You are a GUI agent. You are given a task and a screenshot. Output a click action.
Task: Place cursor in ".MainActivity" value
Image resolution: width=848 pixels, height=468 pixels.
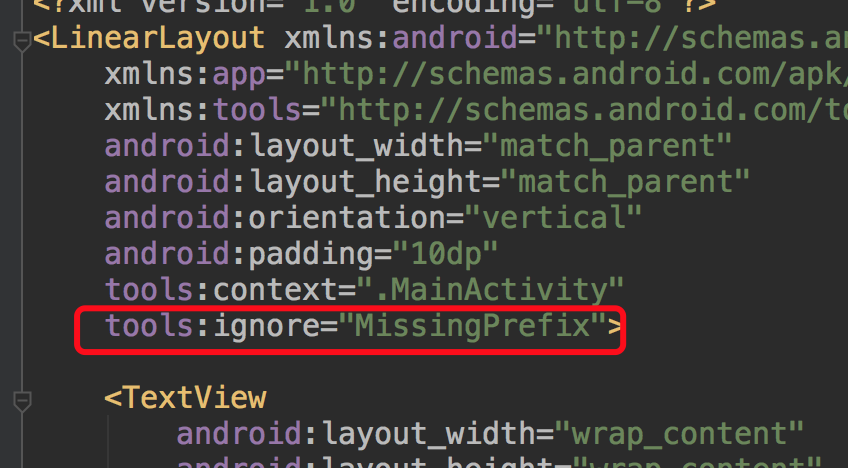(491, 290)
